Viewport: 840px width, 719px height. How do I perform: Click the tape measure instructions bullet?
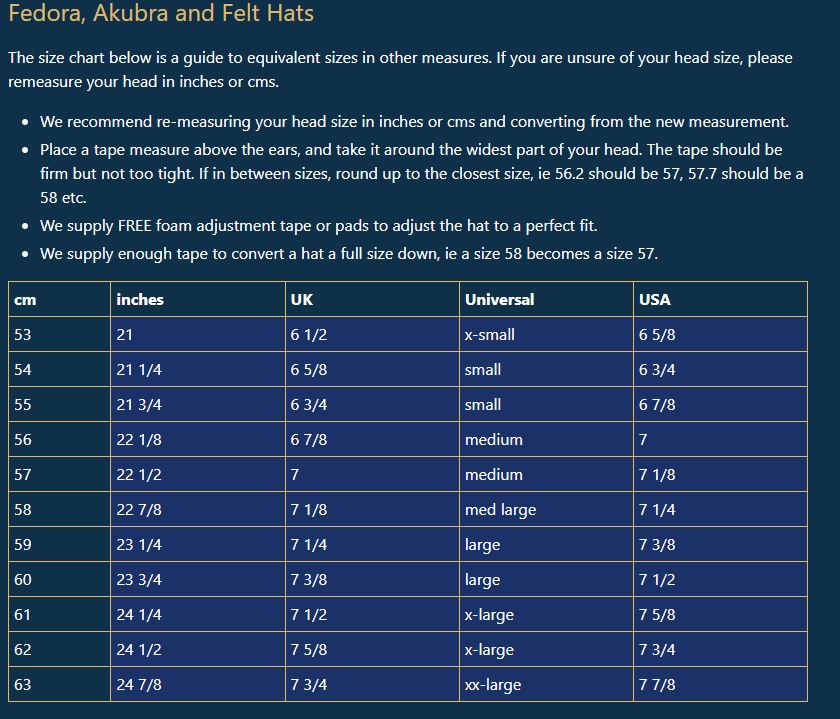422,174
